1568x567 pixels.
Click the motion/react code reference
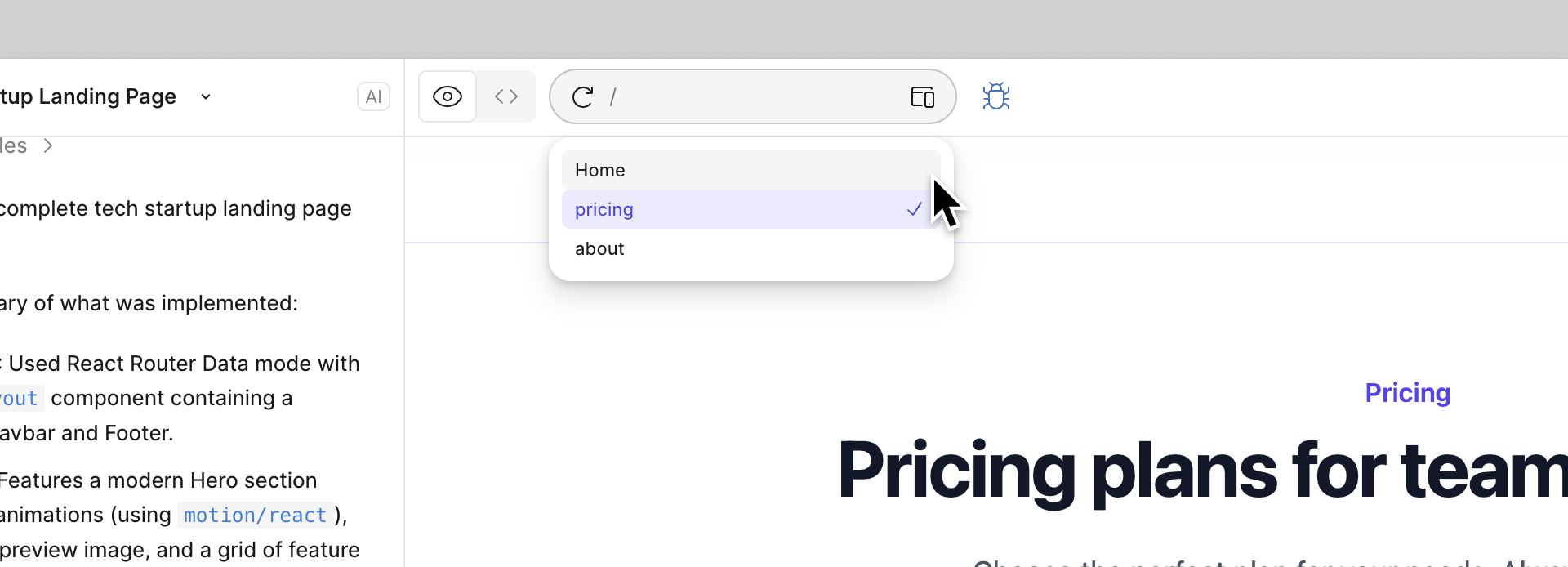tap(255, 516)
